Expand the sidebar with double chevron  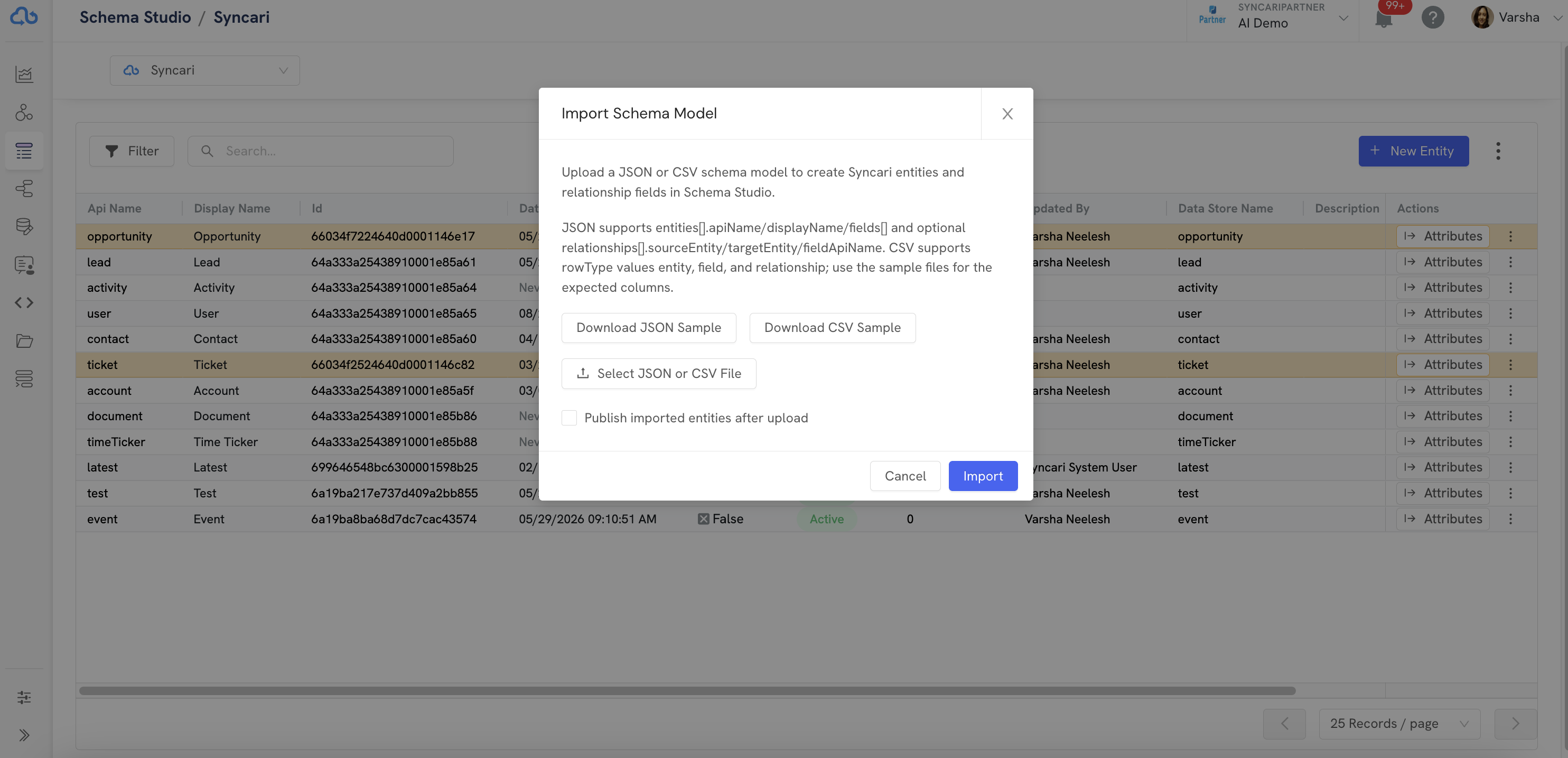[x=24, y=735]
